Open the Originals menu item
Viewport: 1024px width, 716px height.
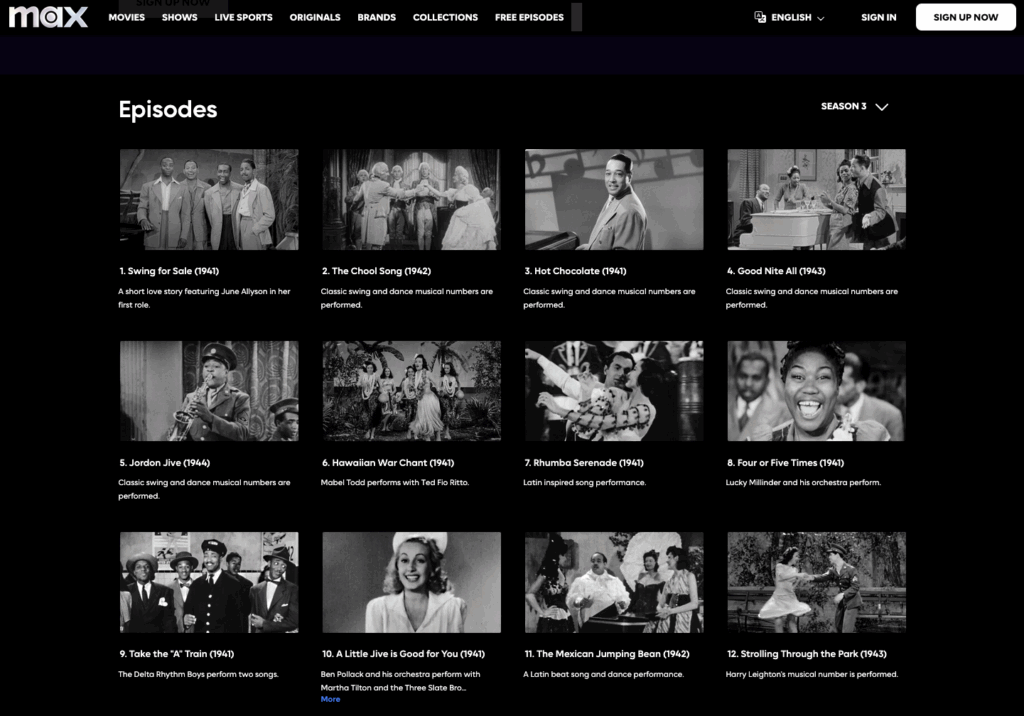315,17
